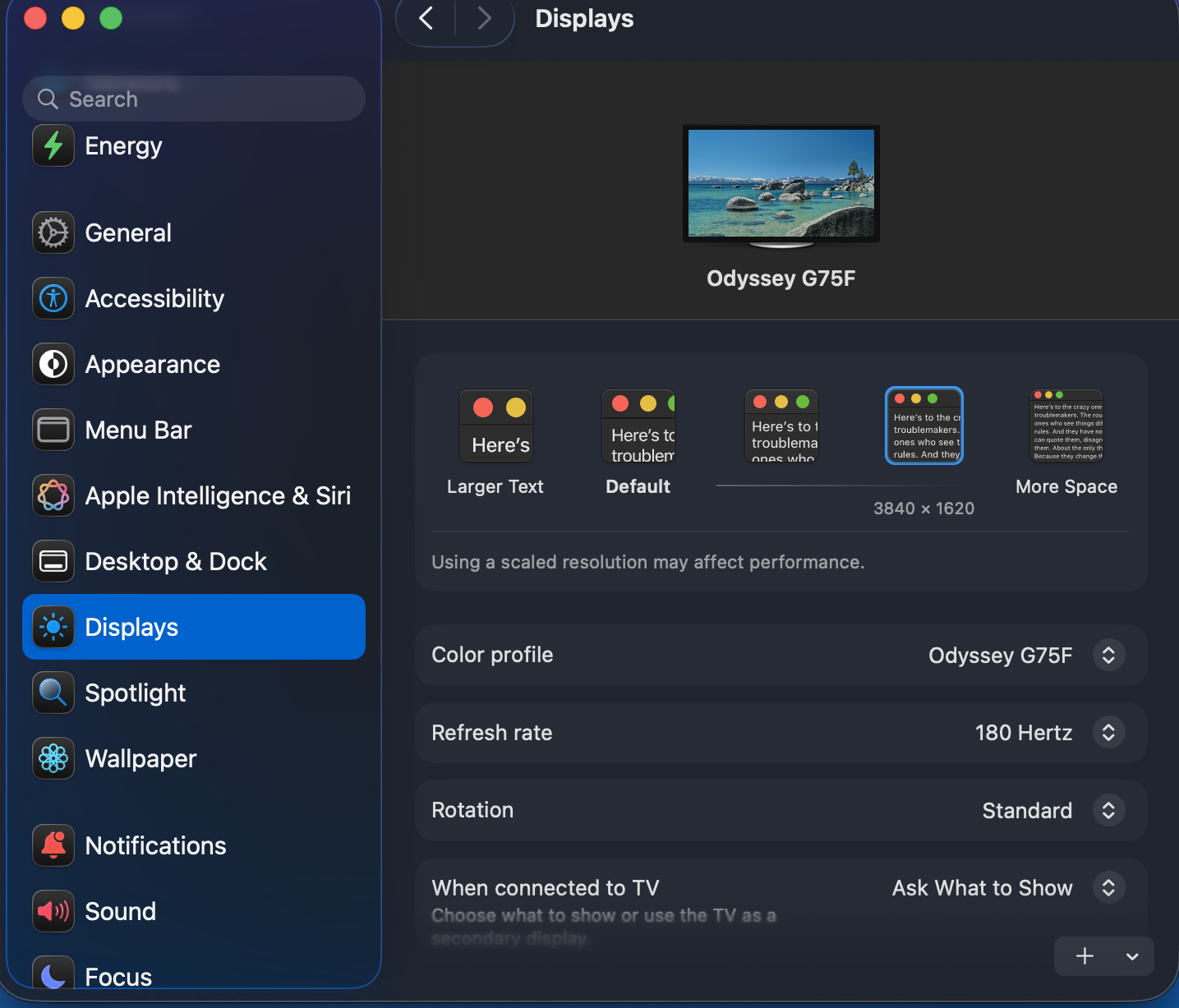This screenshot has width=1179, height=1008.
Task: Add a display with the plus button
Action: pyautogui.click(x=1085, y=956)
